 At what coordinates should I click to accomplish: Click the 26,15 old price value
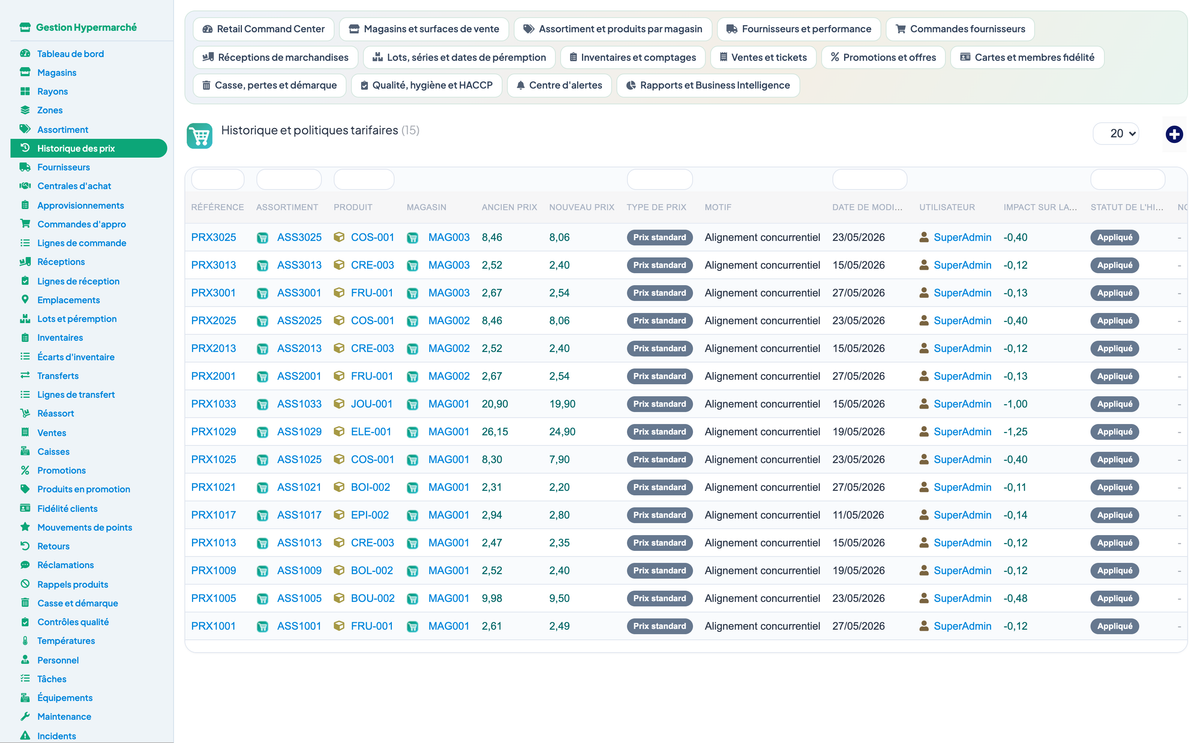pyautogui.click(x=495, y=432)
